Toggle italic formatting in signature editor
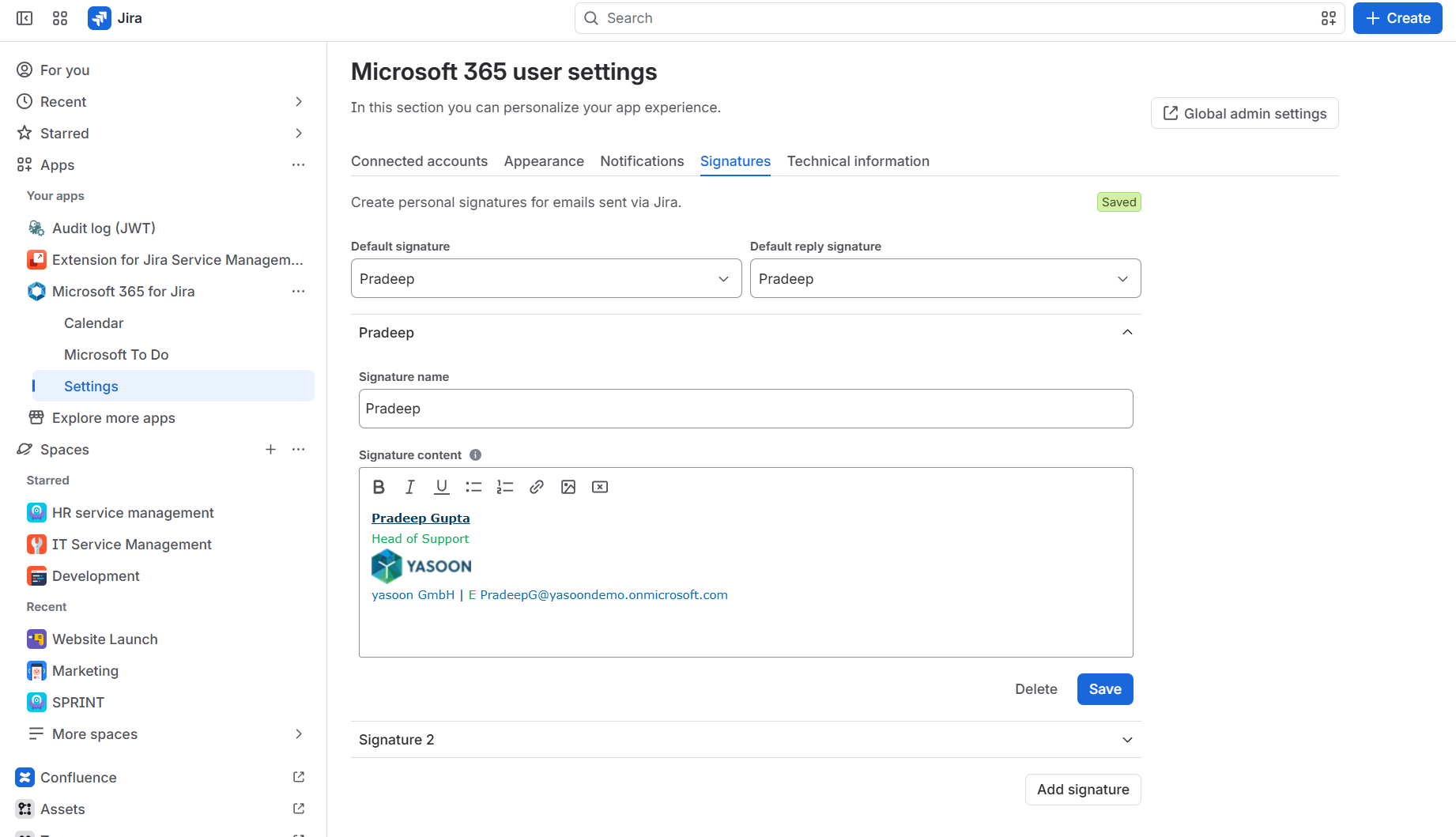1456x837 pixels. (410, 487)
